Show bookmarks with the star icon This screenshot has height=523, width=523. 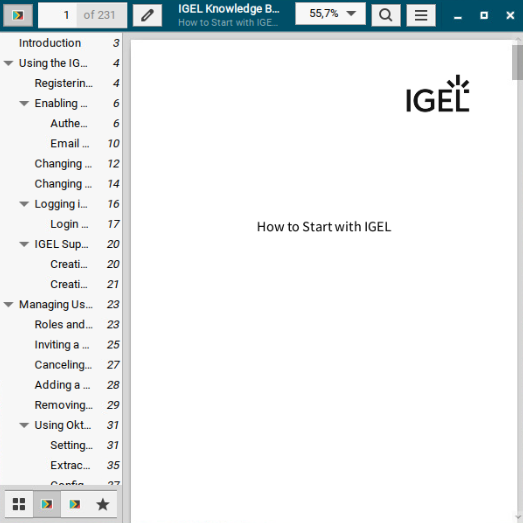pos(103,504)
